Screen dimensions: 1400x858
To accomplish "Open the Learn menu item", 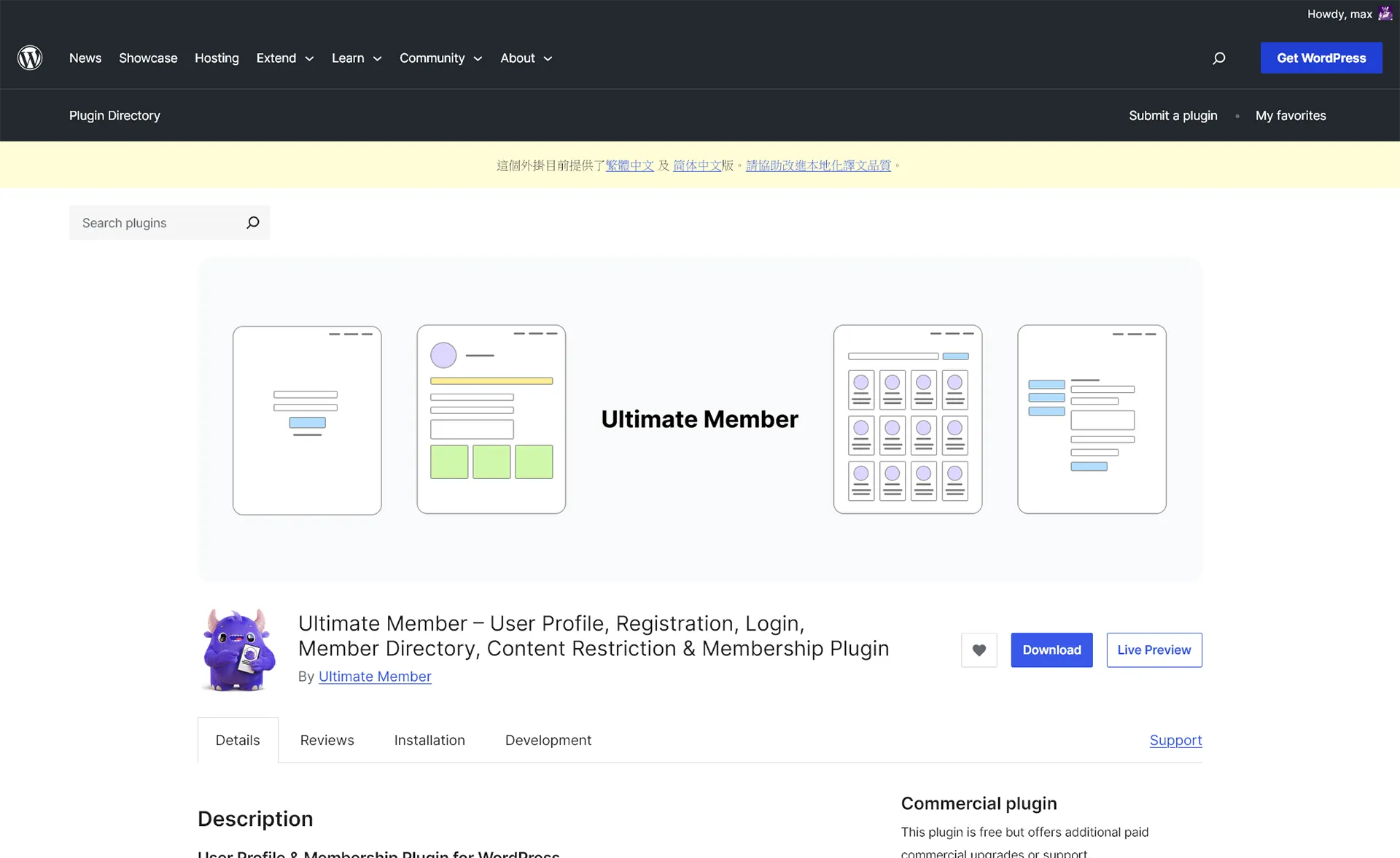I will click(348, 58).
